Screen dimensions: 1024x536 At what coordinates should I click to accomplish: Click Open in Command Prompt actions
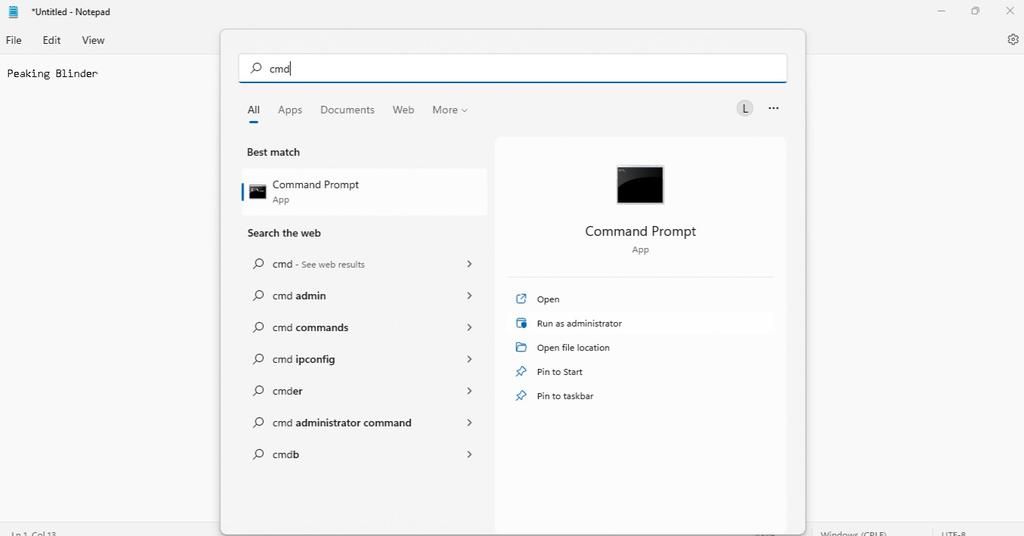tap(548, 299)
